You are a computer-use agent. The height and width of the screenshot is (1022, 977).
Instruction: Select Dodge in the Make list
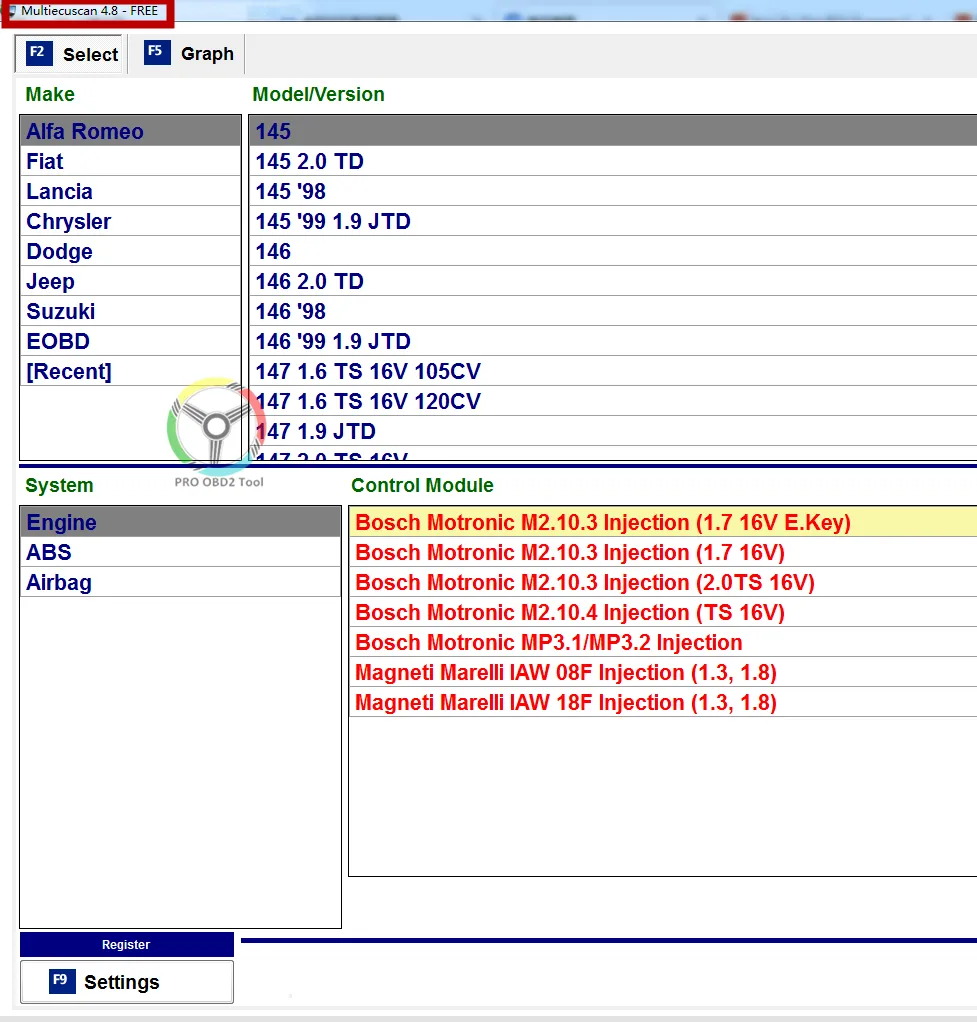130,251
